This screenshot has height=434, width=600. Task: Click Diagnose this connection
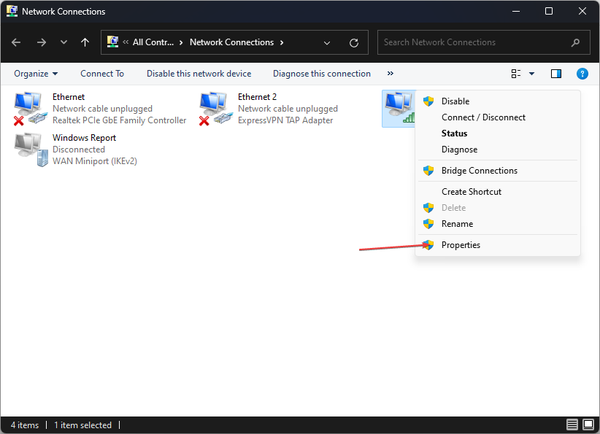coord(322,73)
